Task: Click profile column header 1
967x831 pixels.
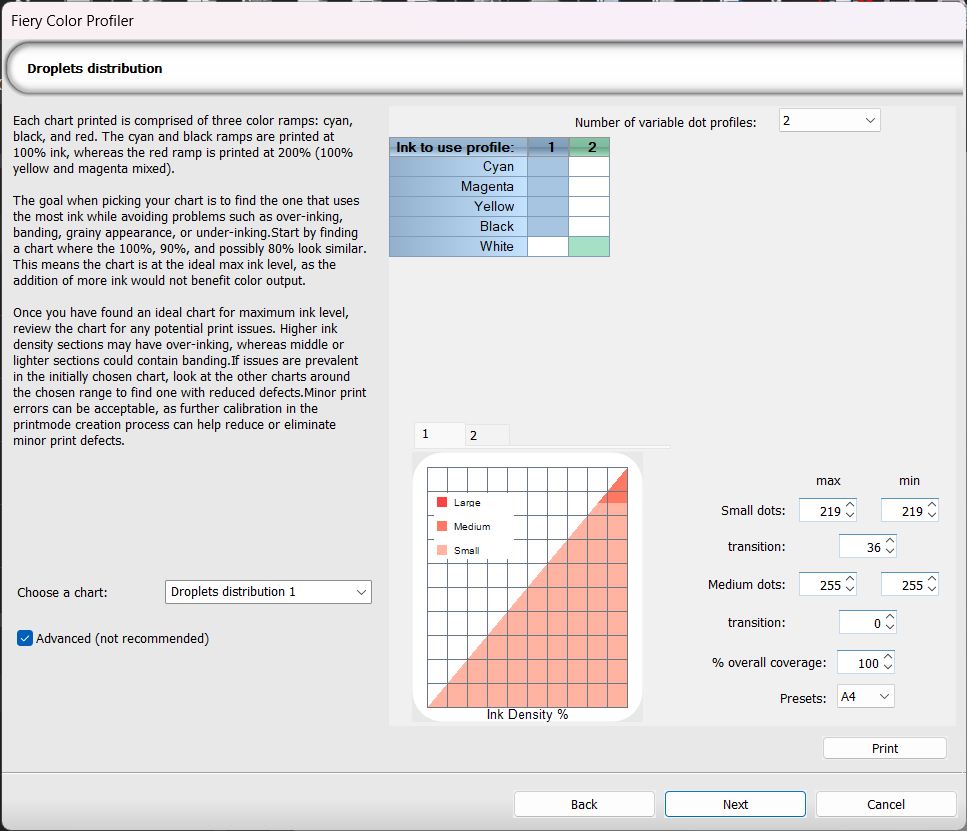Action: pos(548,147)
